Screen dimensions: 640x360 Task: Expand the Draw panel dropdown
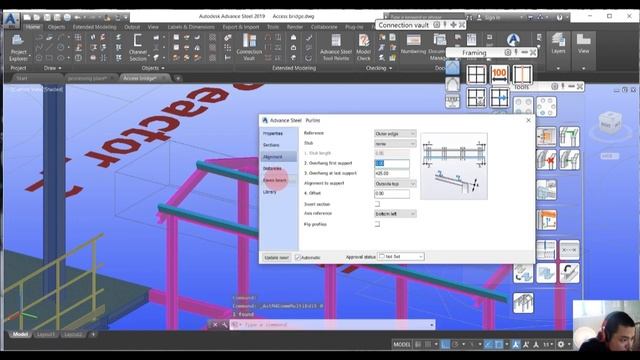point(52,68)
